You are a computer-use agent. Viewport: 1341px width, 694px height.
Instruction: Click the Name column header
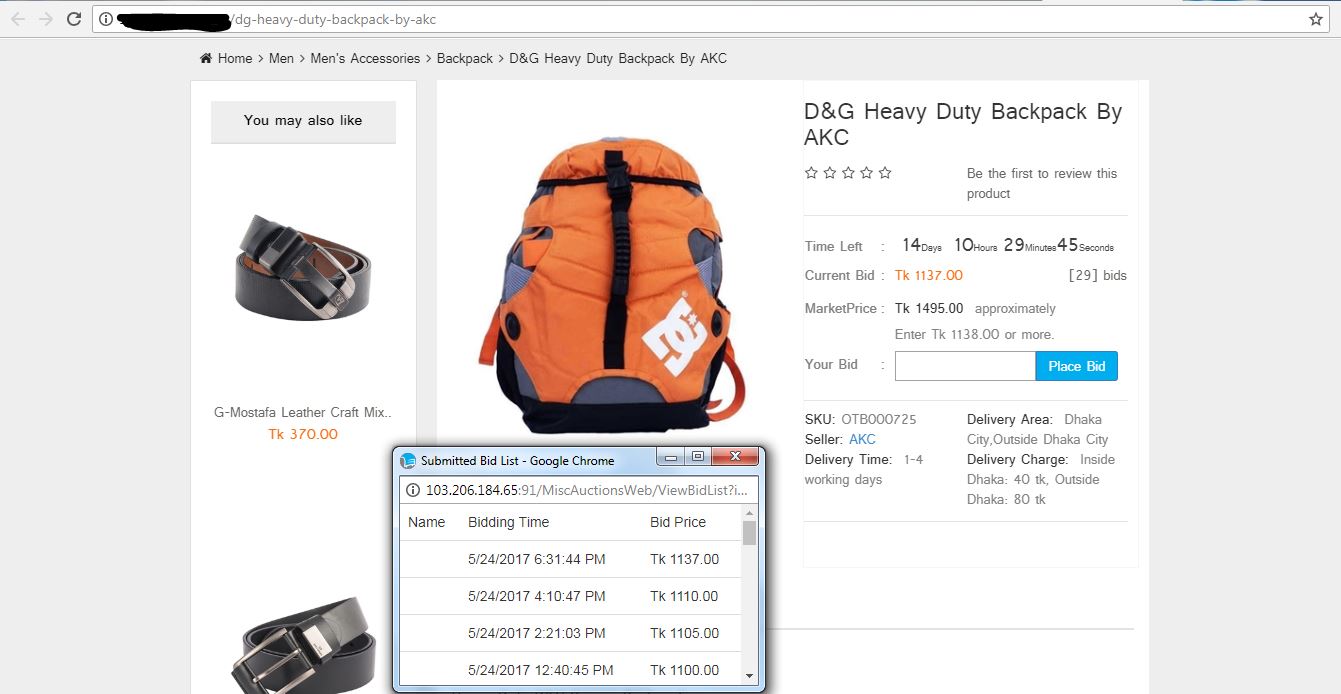[x=427, y=522]
